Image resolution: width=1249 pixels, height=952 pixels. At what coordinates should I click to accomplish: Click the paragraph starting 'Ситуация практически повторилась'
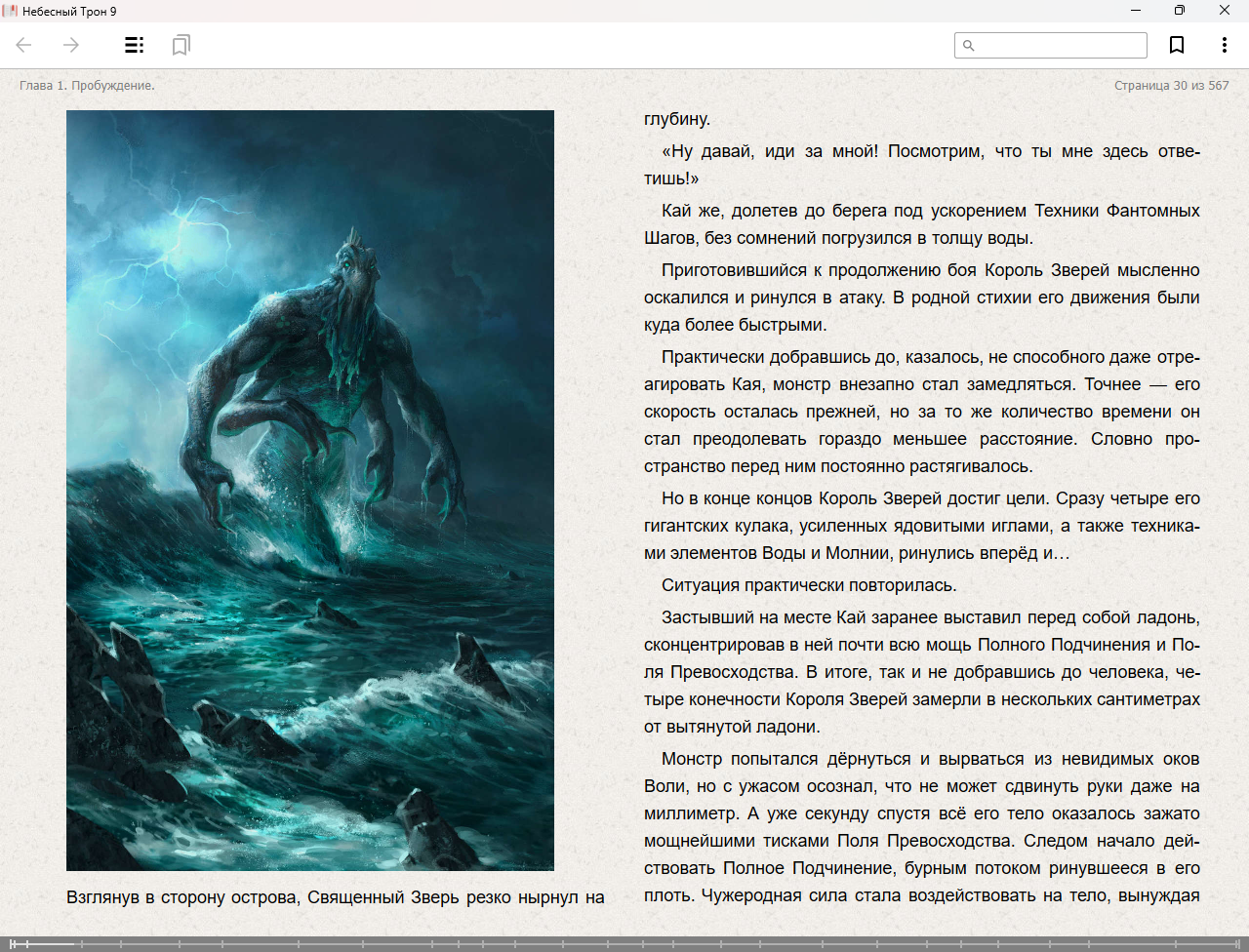809,585
